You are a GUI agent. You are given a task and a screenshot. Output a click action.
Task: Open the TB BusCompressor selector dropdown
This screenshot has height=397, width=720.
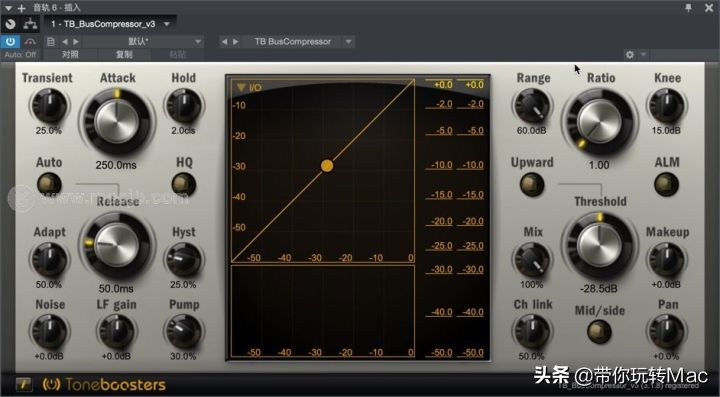tap(348, 42)
